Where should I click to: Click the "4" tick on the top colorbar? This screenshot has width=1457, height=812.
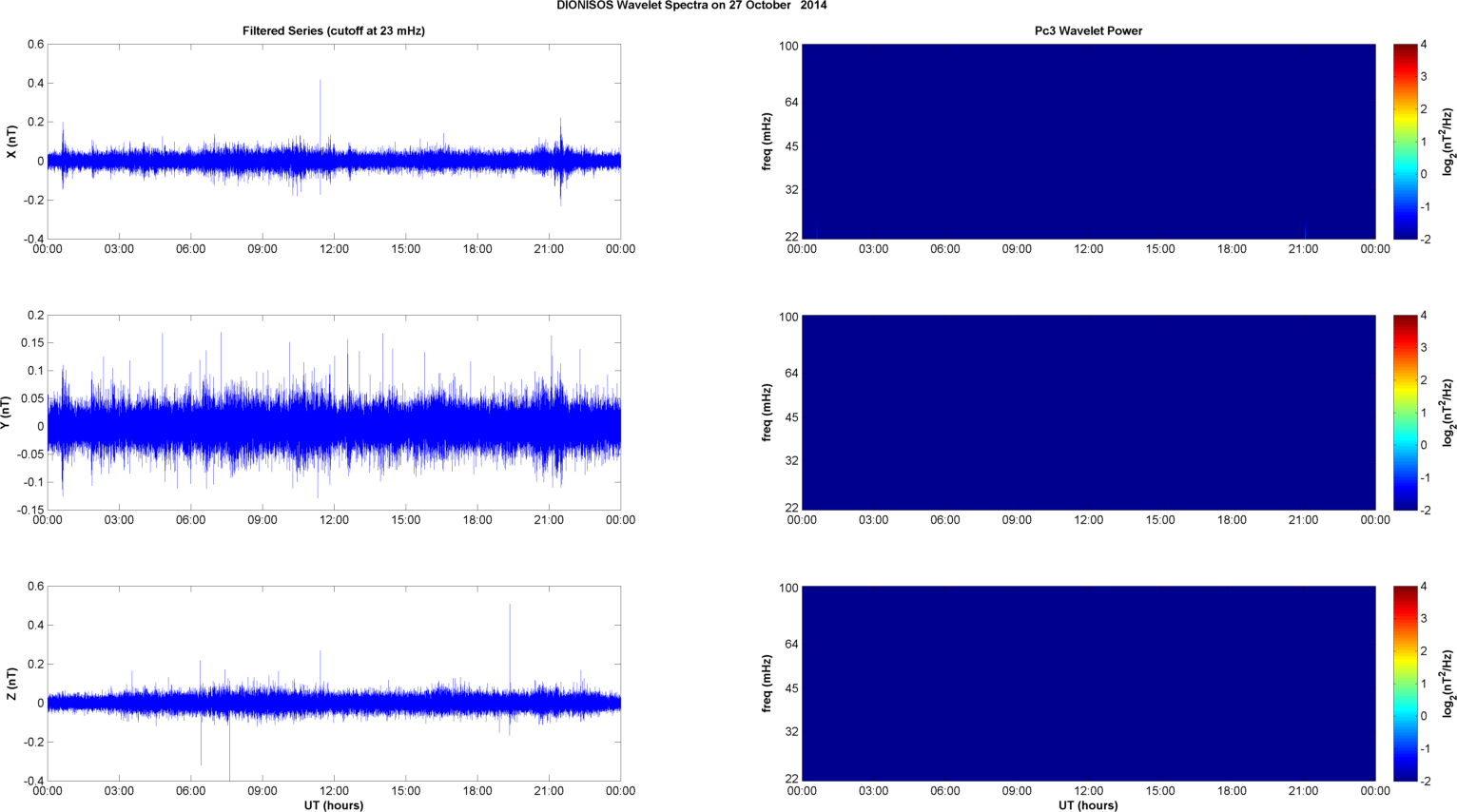(x=1424, y=45)
